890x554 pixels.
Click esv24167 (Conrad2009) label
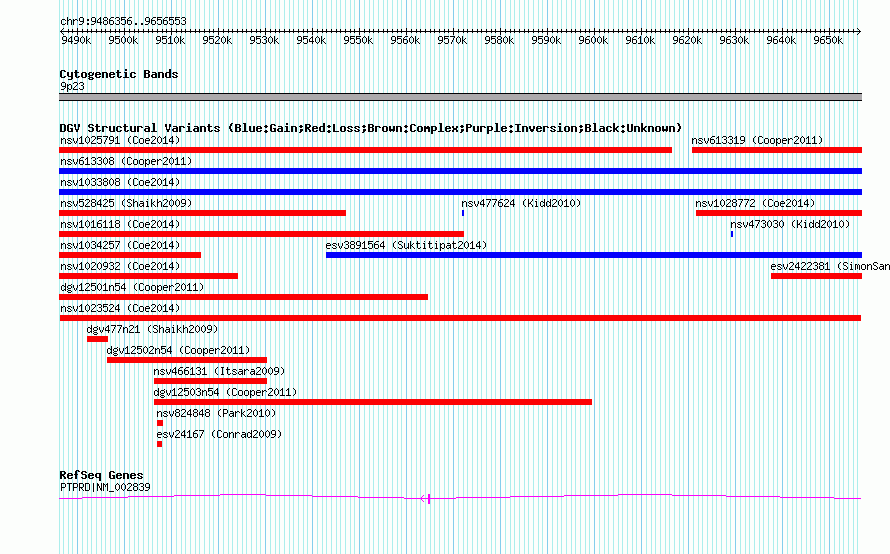click(x=219, y=434)
